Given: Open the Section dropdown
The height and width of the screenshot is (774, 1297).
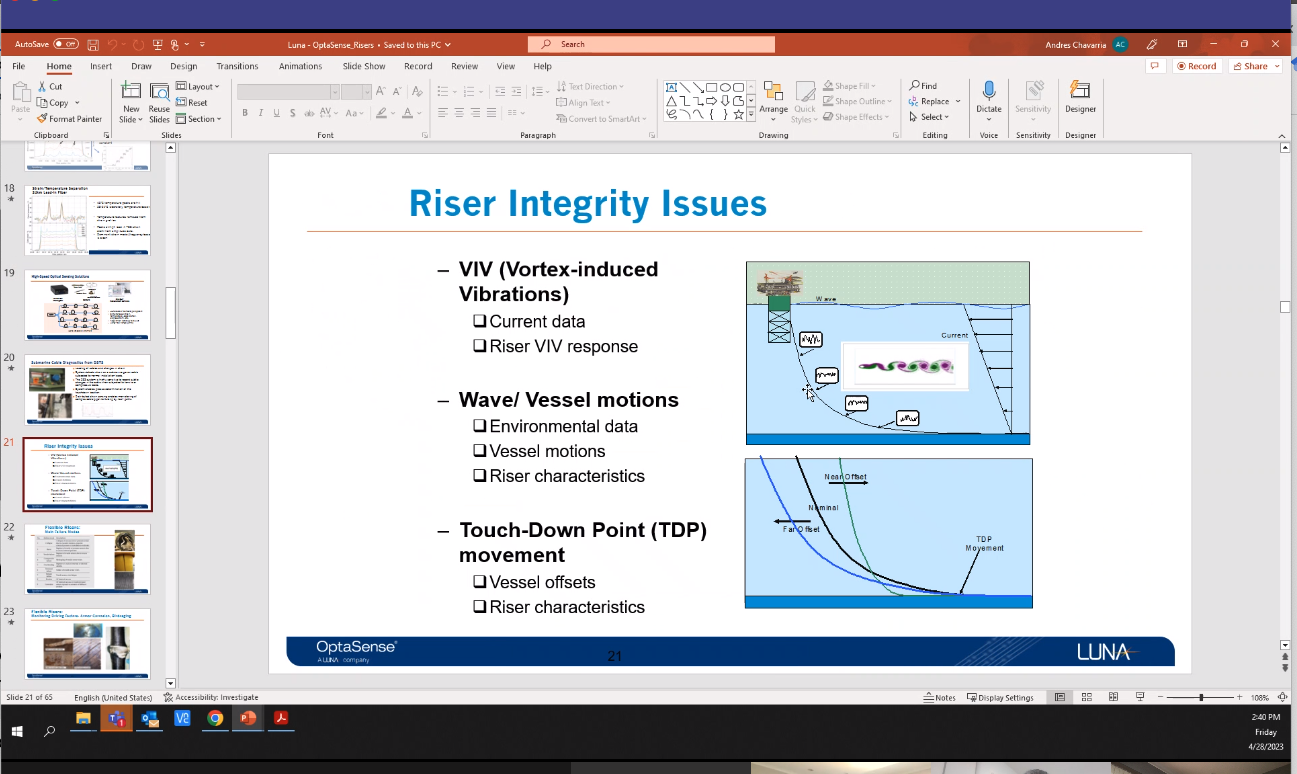Looking at the screenshot, I should [x=197, y=119].
